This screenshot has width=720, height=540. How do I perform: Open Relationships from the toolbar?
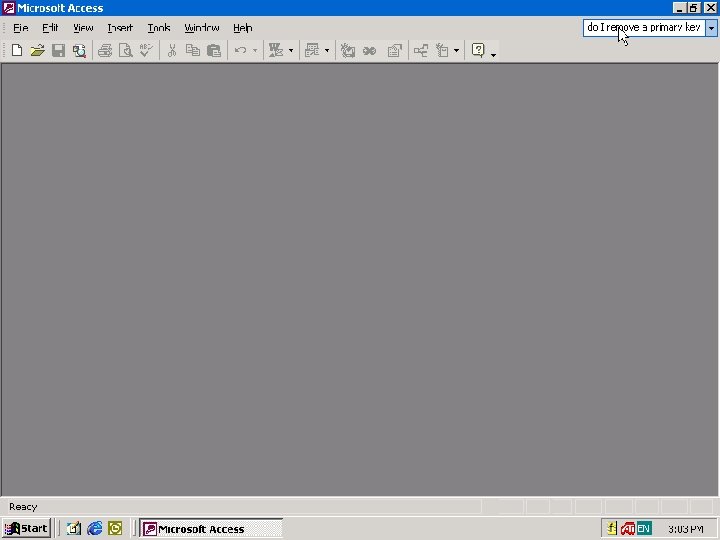(421, 50)
